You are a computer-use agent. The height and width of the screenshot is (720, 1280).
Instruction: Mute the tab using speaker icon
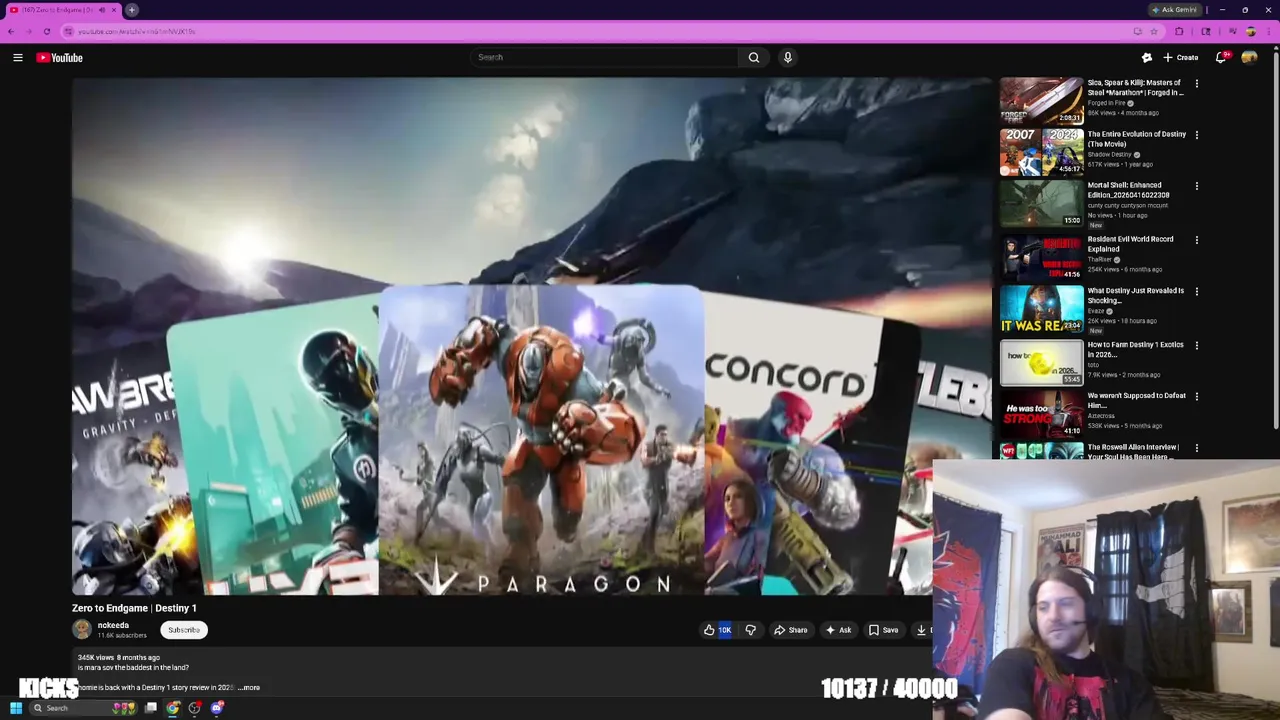tap(101, 10)
